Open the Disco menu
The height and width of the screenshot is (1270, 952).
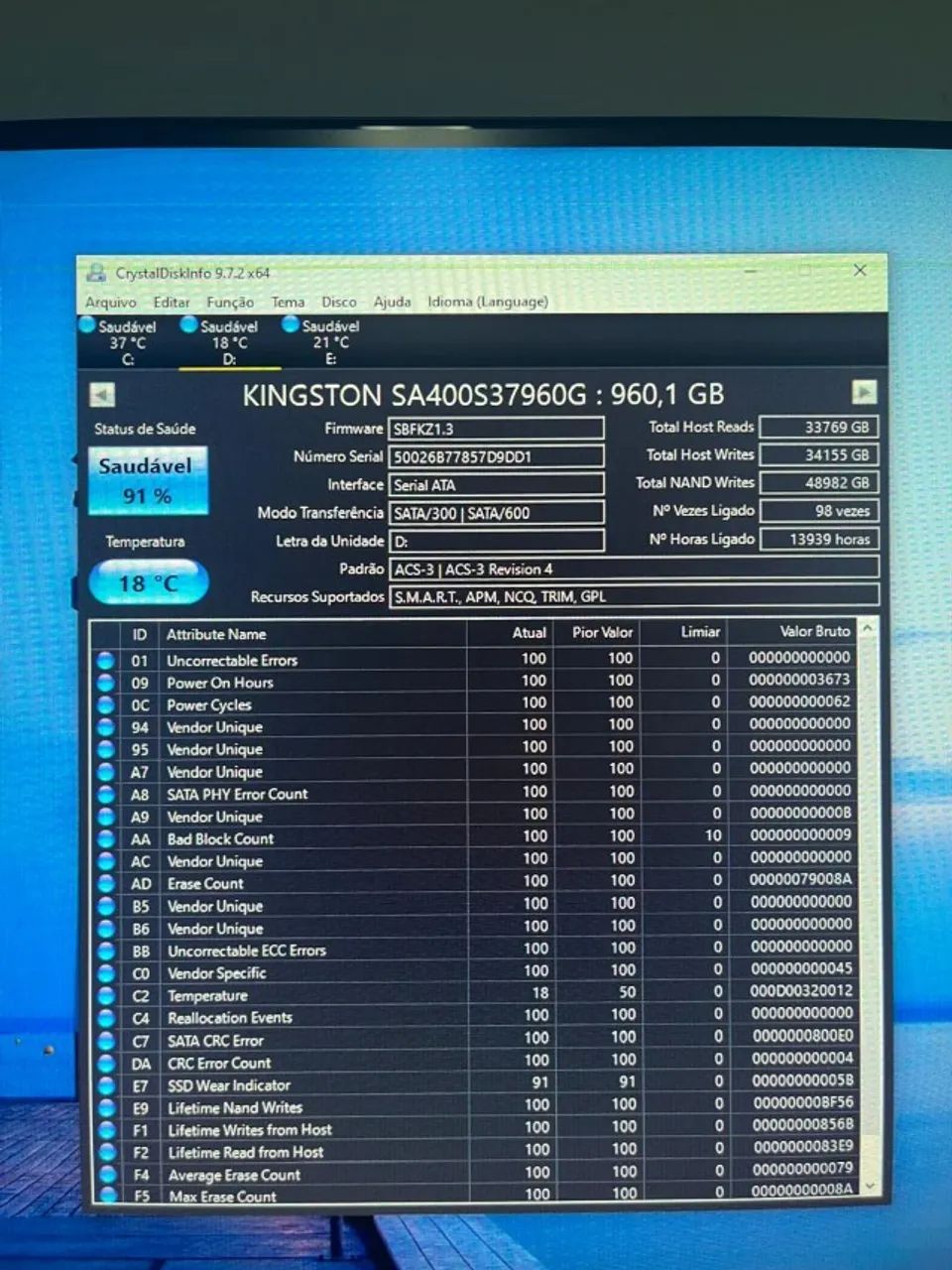[339, 302]
